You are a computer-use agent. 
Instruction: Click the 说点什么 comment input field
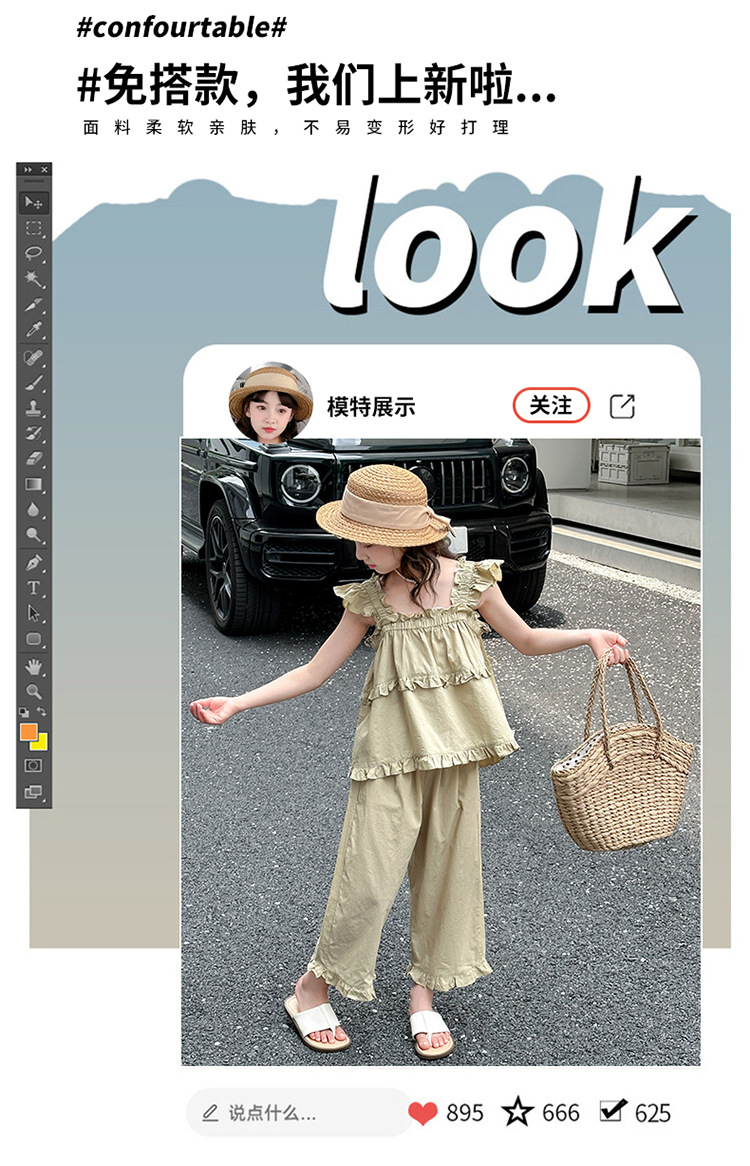coord(299,1112)
